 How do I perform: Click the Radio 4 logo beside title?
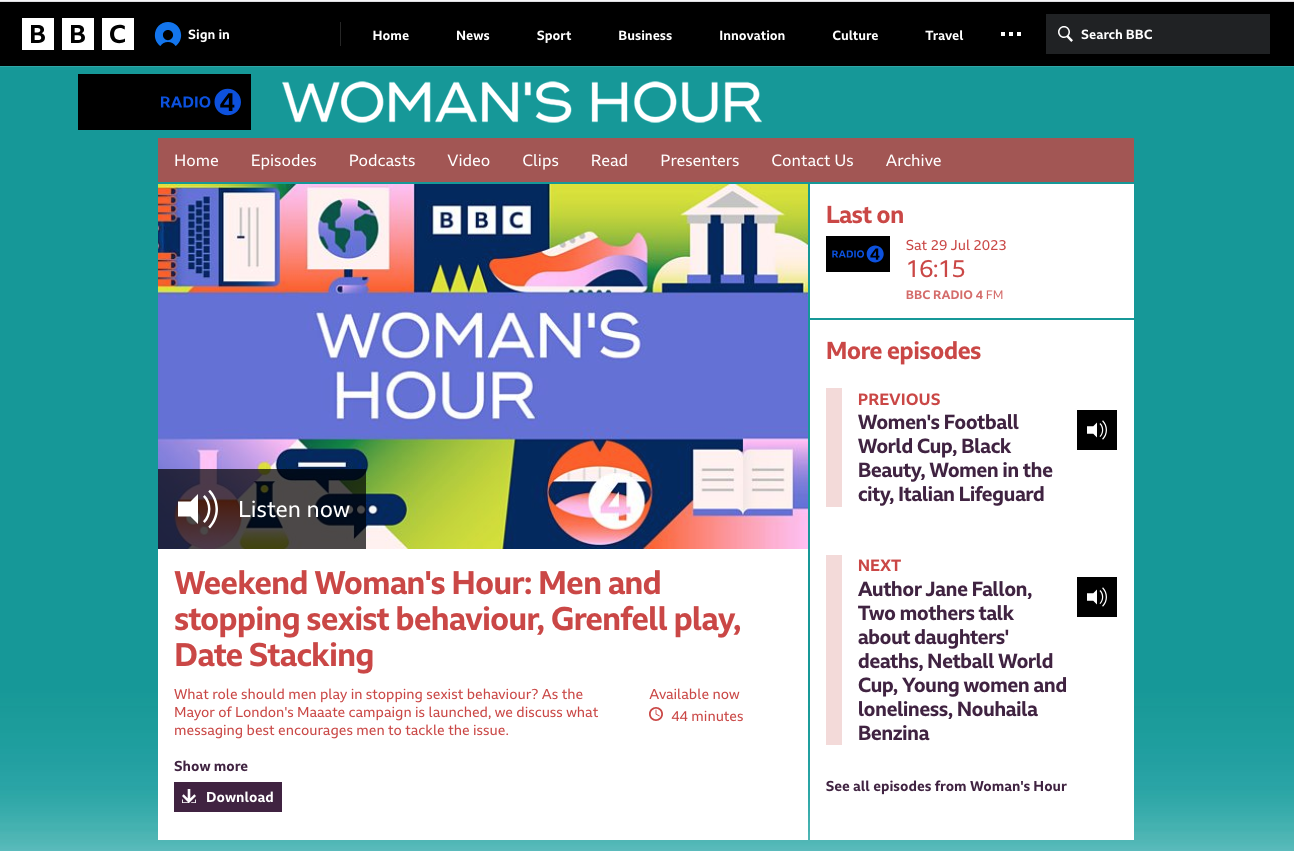pos(165,102)
